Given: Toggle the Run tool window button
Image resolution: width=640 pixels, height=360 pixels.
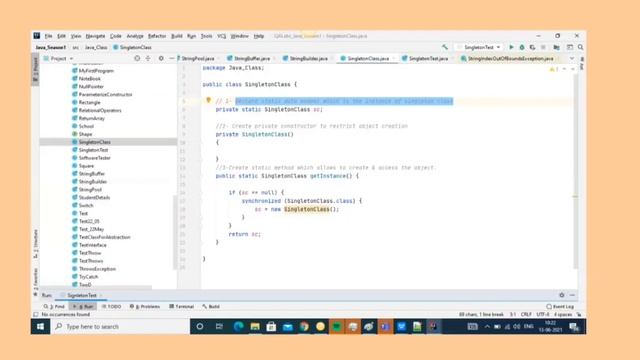Looking at the screenshot, I should click(83, 307).
